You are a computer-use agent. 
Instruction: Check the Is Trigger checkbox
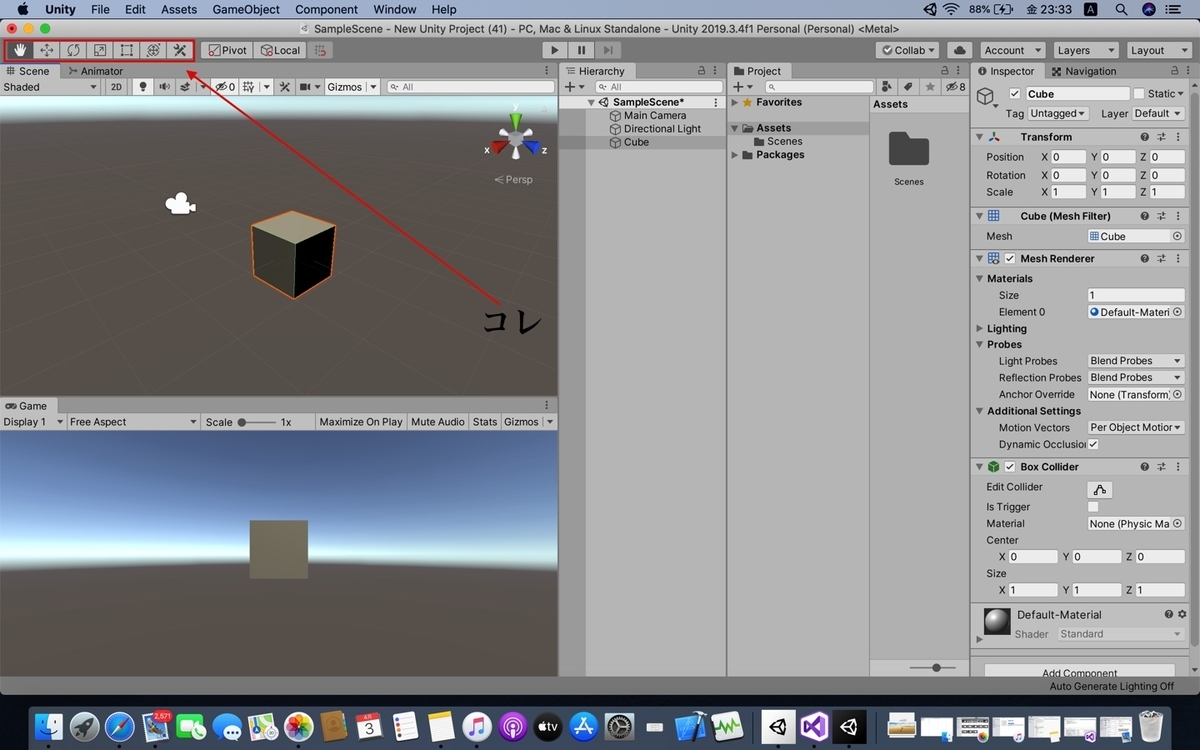(x=1093, y=507)
